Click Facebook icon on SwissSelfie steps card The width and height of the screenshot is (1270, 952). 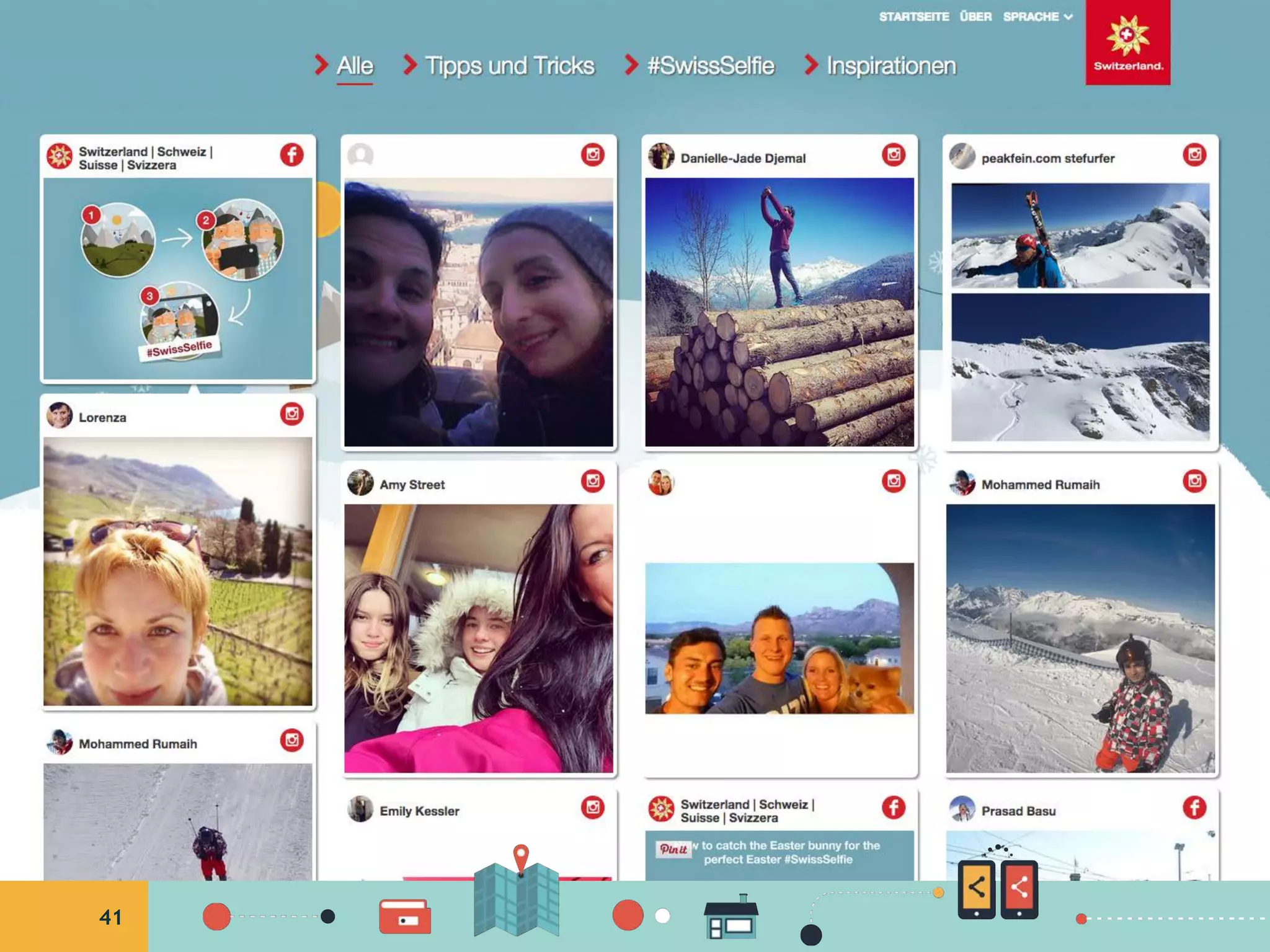coord(291,154)
